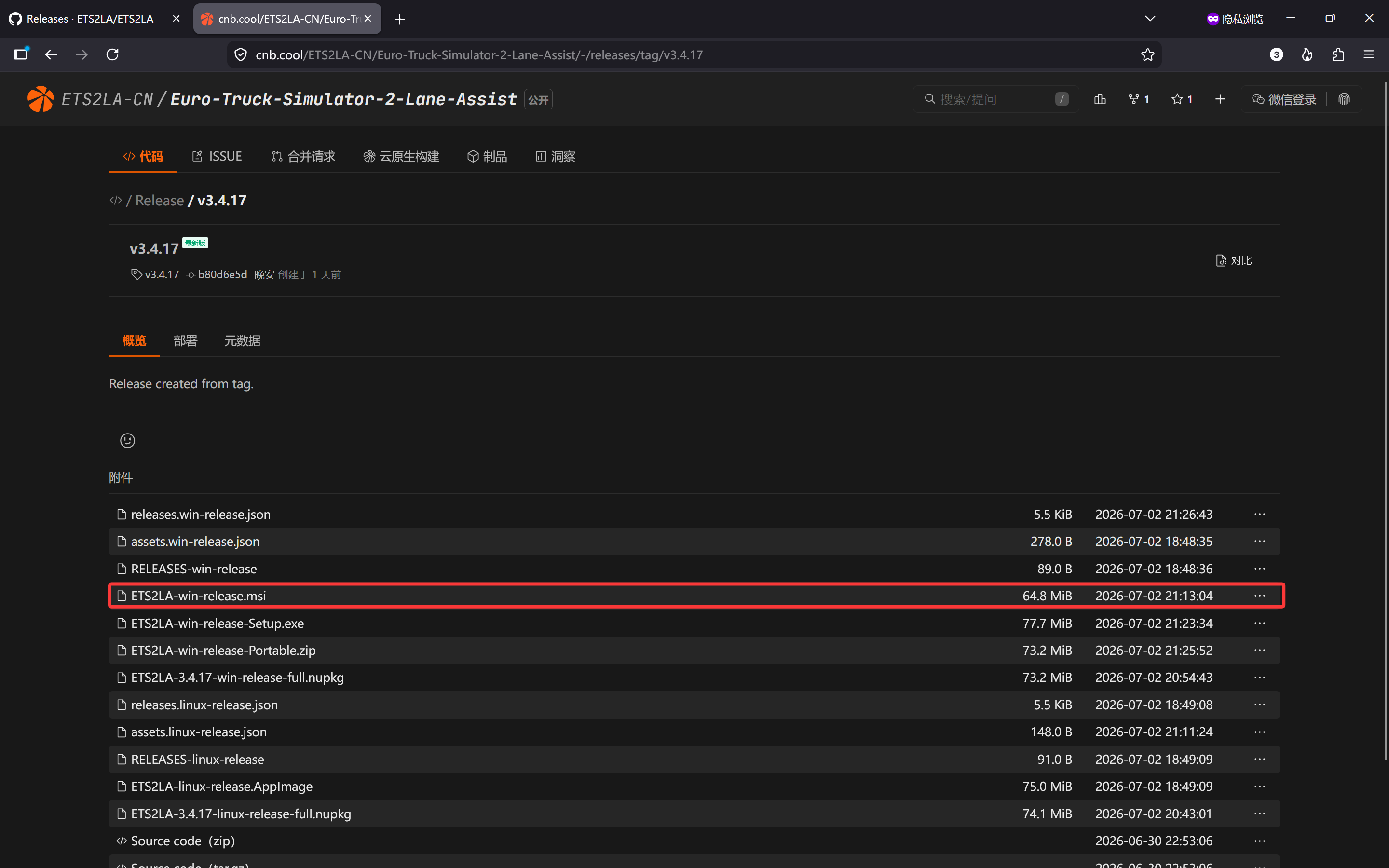Open the ETS2LA-CN organization link

click(108, 99)
